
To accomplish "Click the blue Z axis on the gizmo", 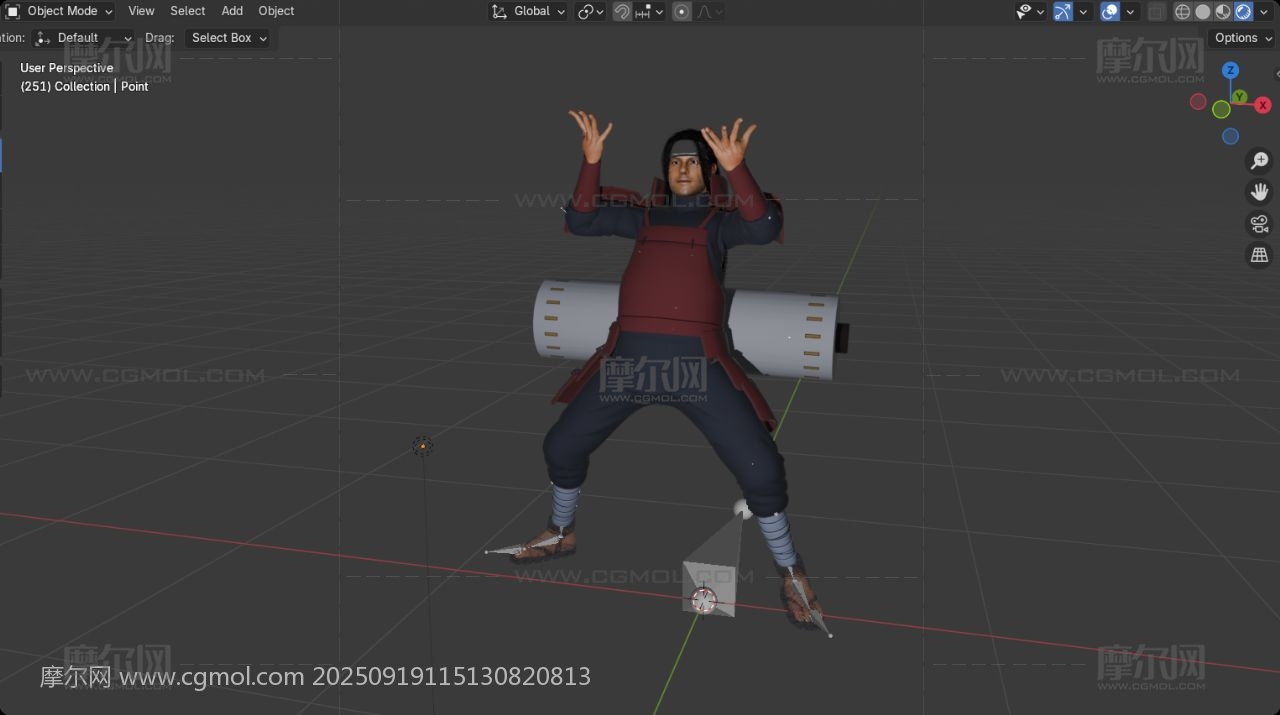I will [1231, 70].
